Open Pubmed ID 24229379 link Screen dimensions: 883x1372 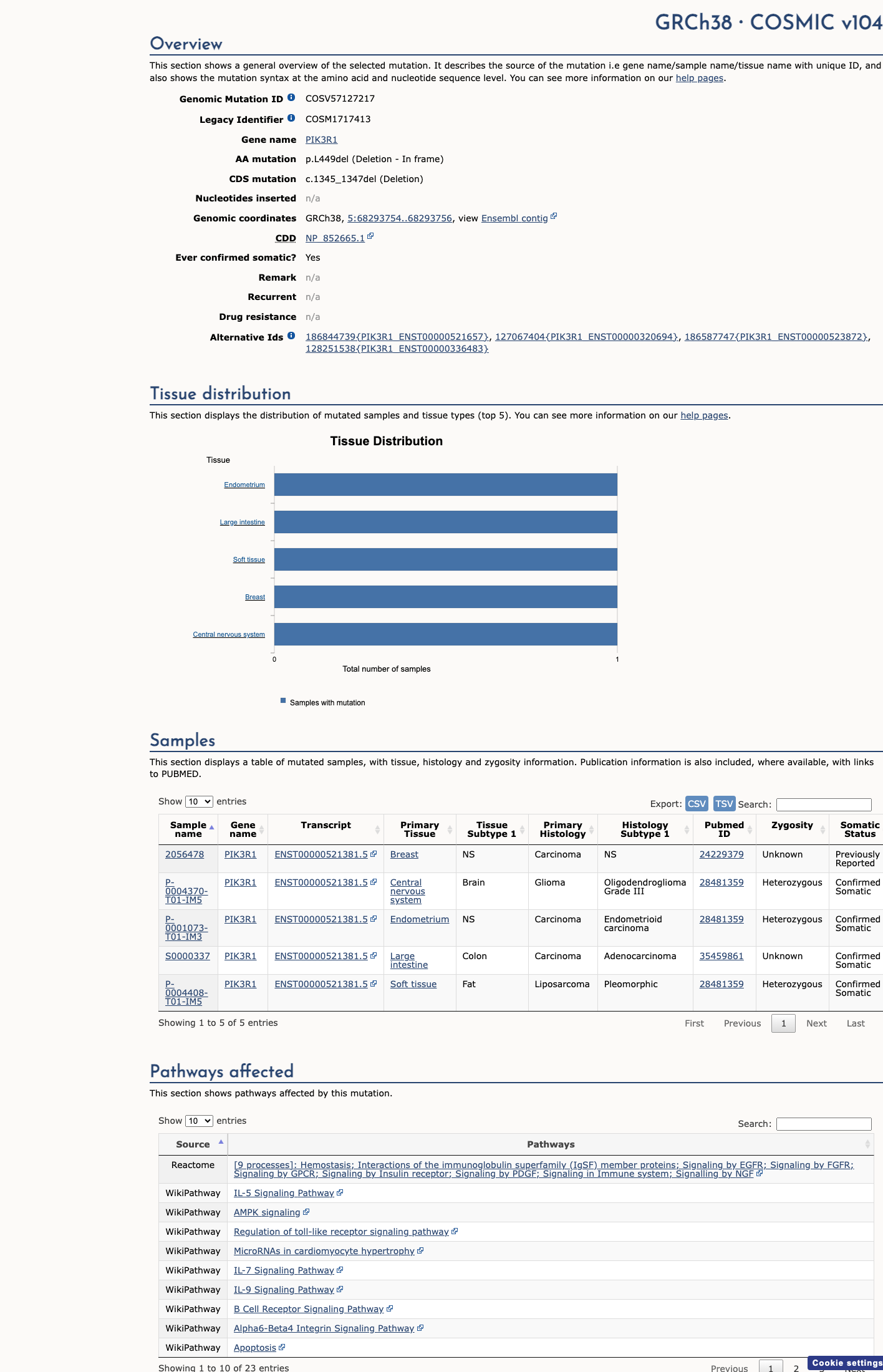[x=721, y=854]
